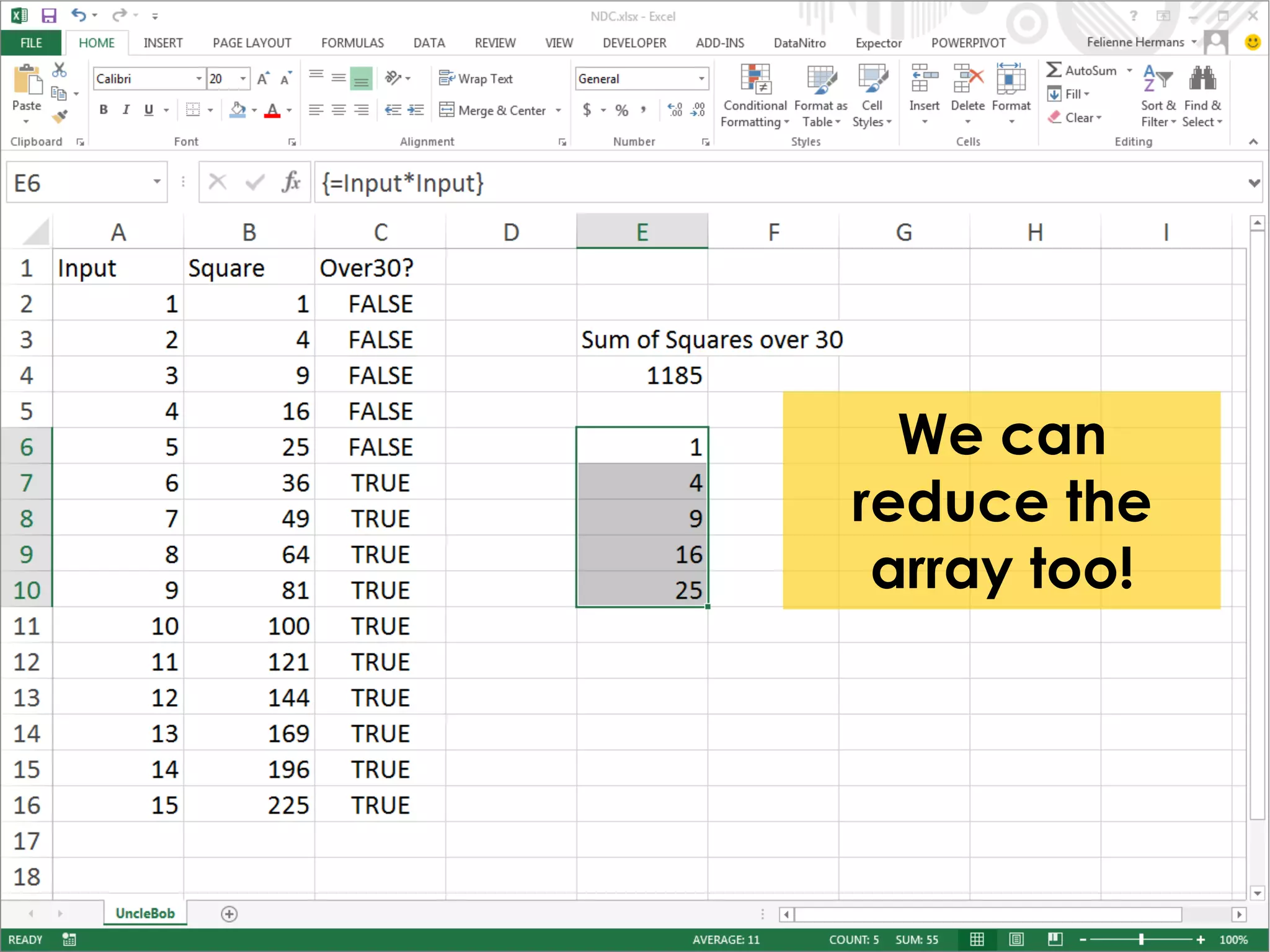Expand the Merge & Center dropdown arrow

559,110
